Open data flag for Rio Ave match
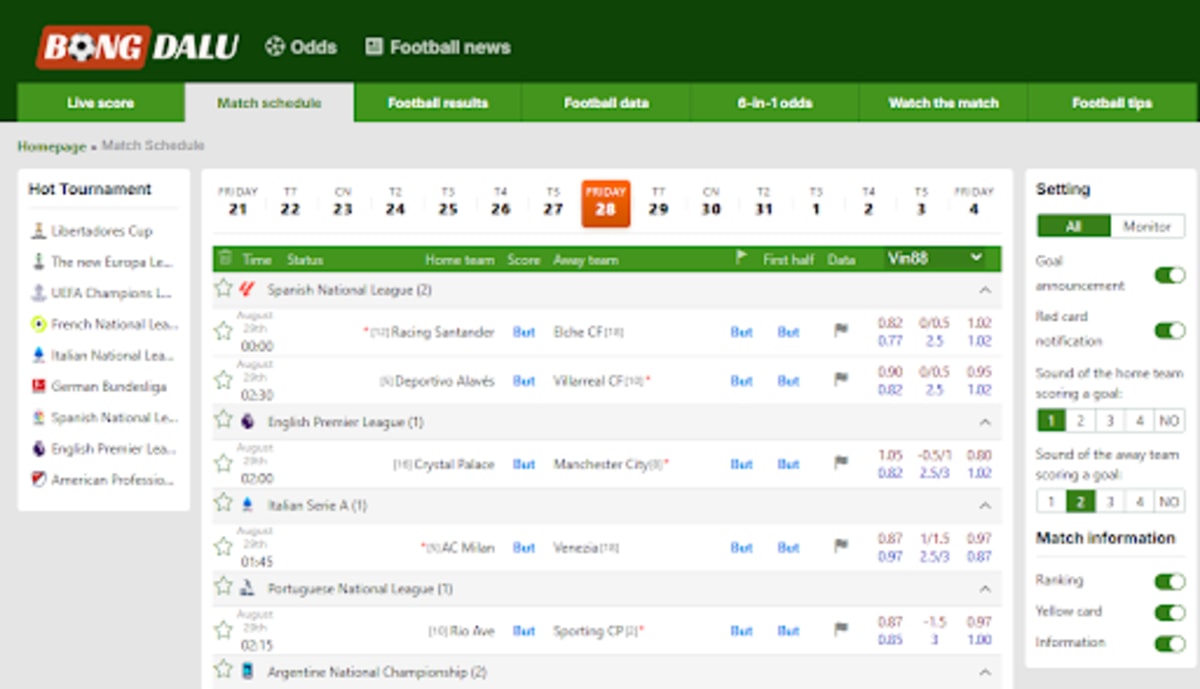The height and width of the screenshot is (689, 1200). 841,630
